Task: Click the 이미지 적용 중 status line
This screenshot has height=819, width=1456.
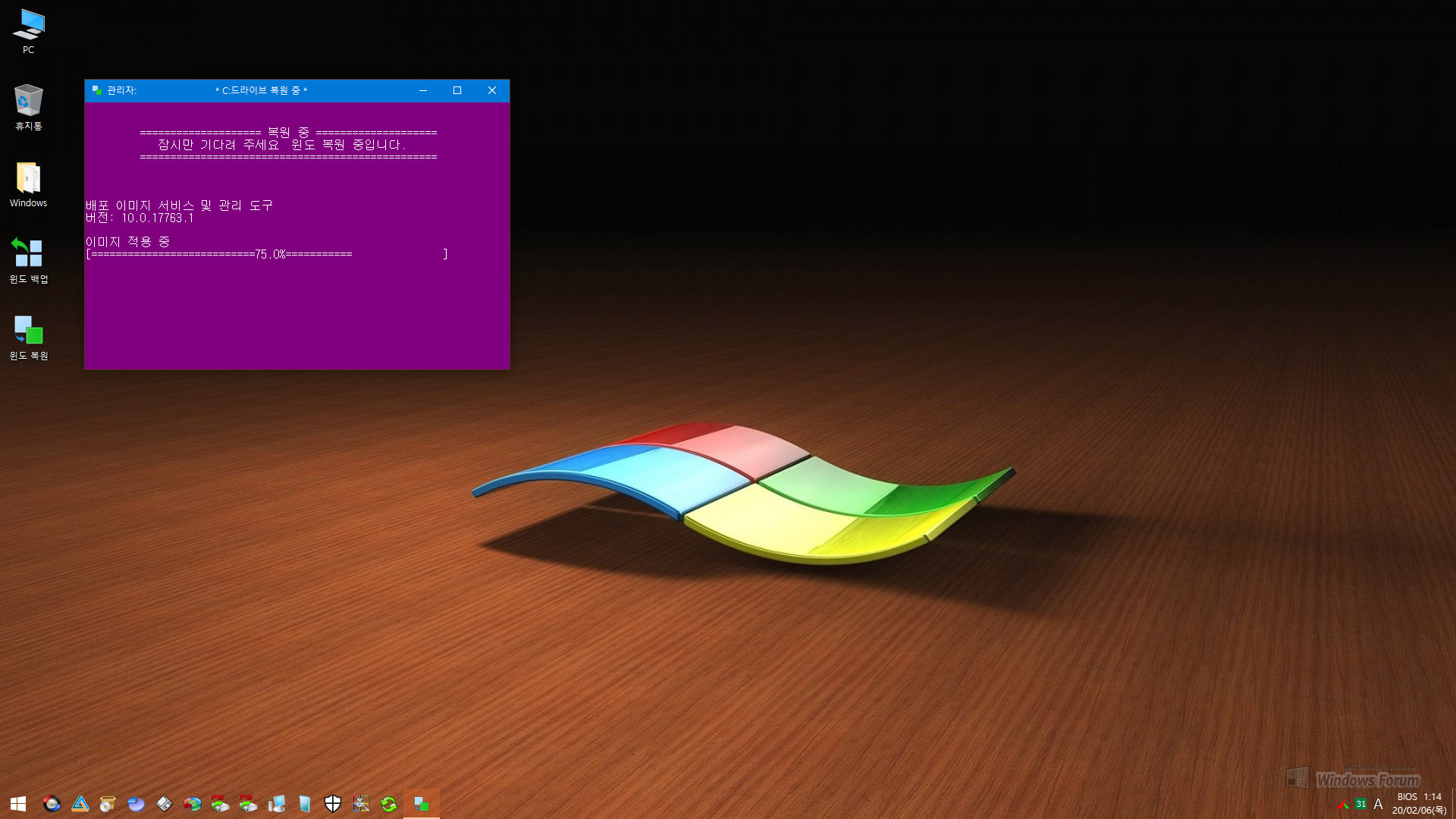Action: coord(127,242)
